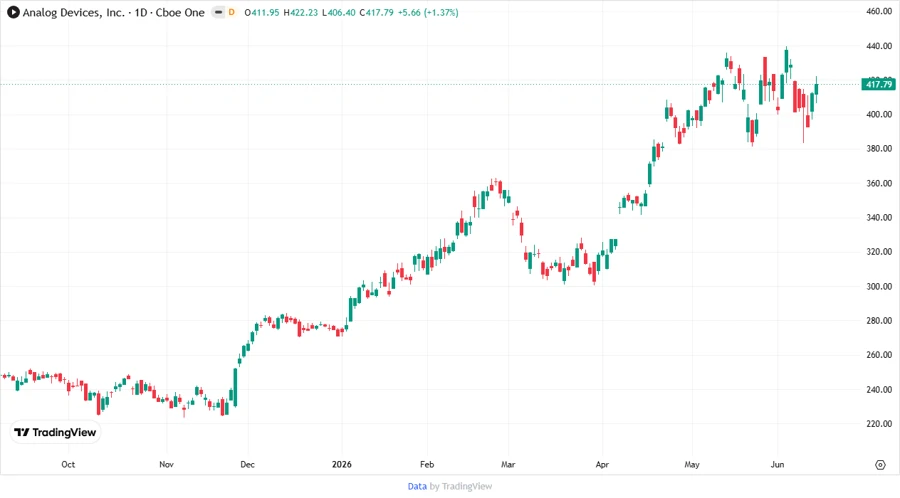Click the Apr label on time axis
This screenshot has height=498, width=900.
(602, 464)
